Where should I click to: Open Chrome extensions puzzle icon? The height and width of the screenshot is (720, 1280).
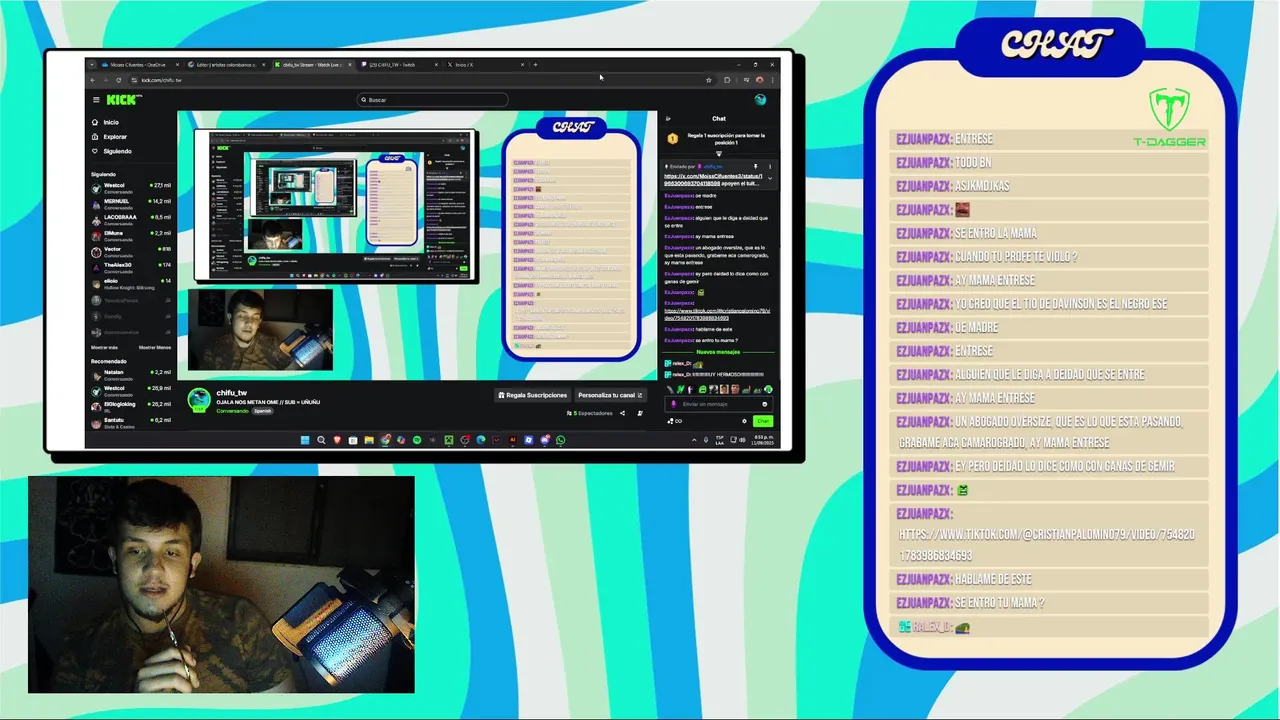click(727, 80)
